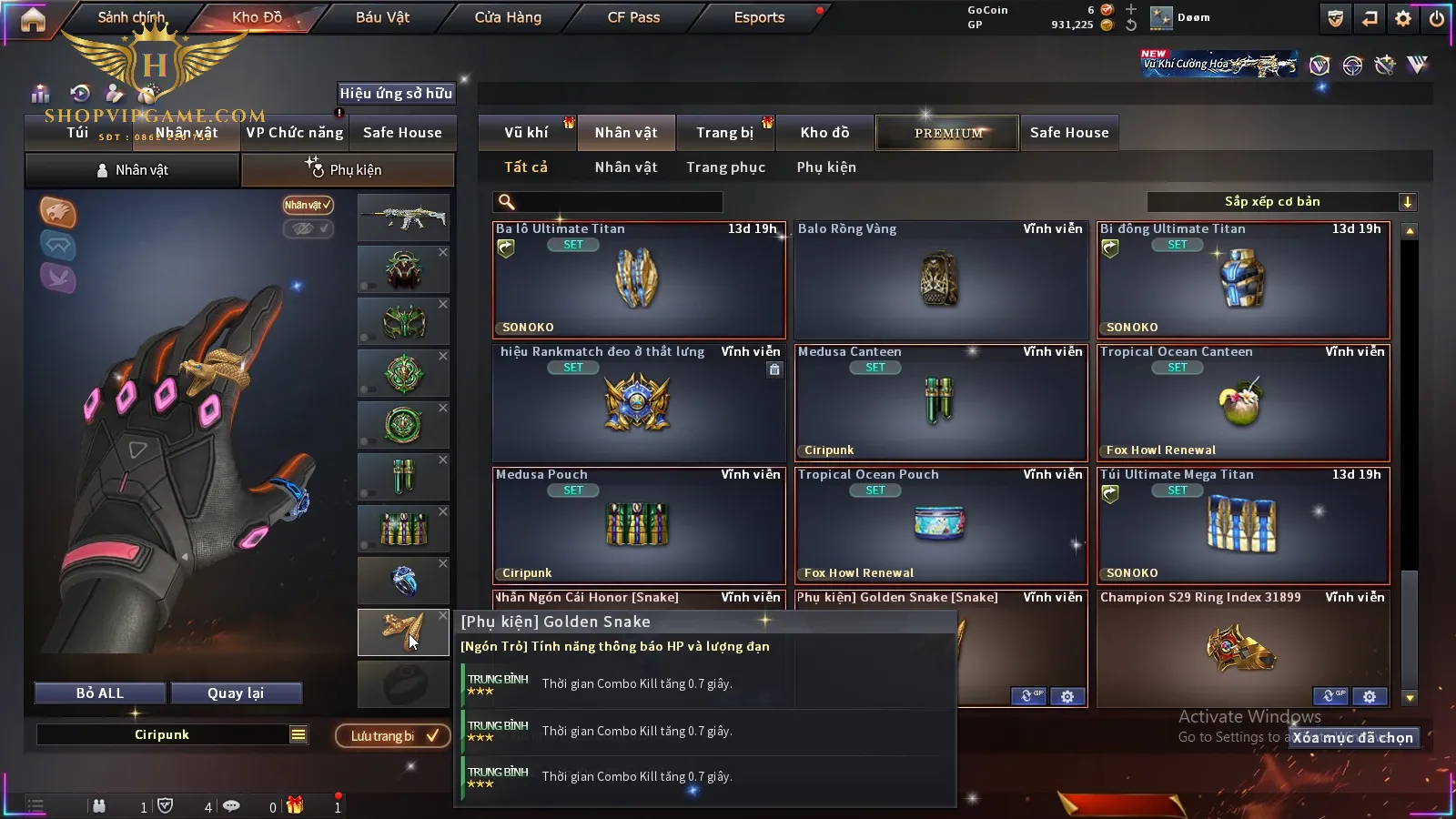The image size is (1456, 819).
Task: Click the magnifier search icon
Action: 507,202
